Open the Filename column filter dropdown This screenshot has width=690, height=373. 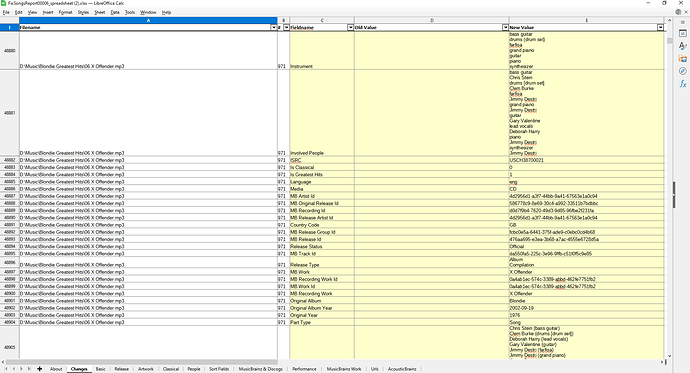[273, 27]
